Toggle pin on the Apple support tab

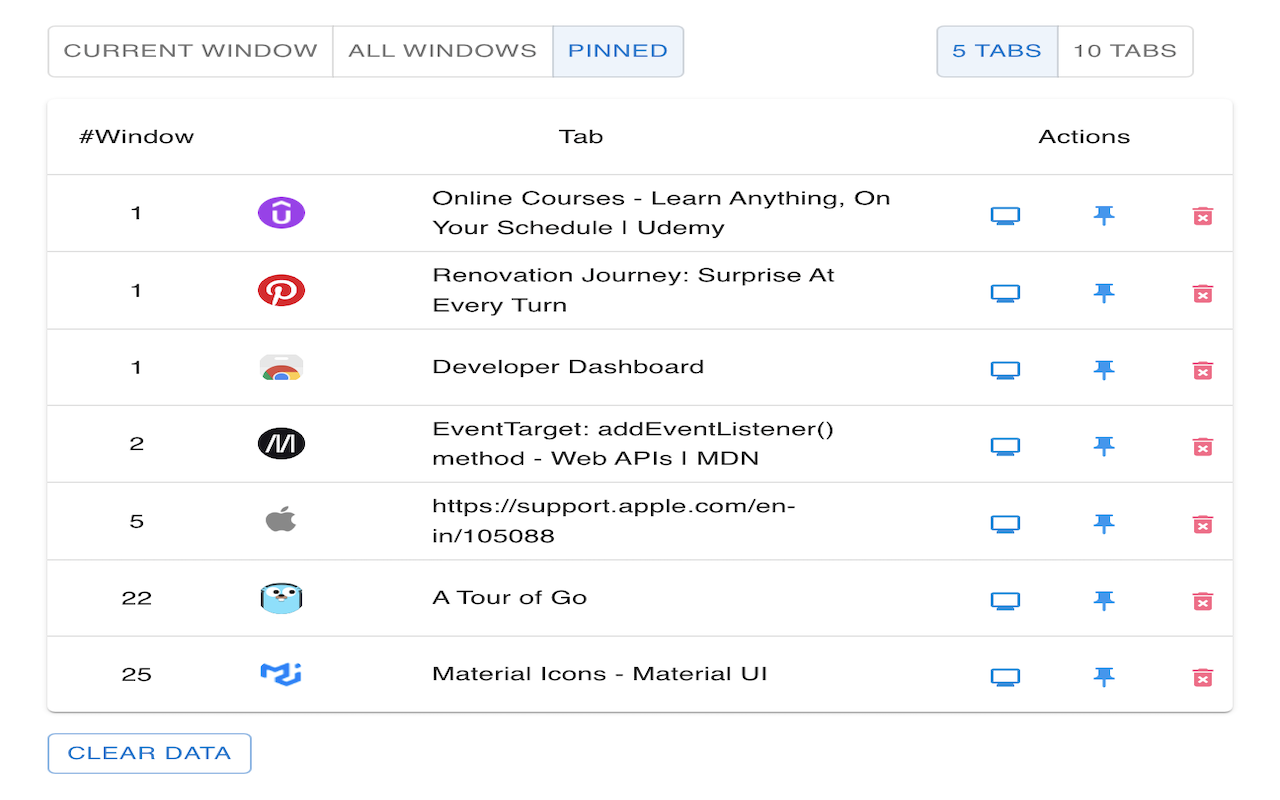pos(1104,523)
